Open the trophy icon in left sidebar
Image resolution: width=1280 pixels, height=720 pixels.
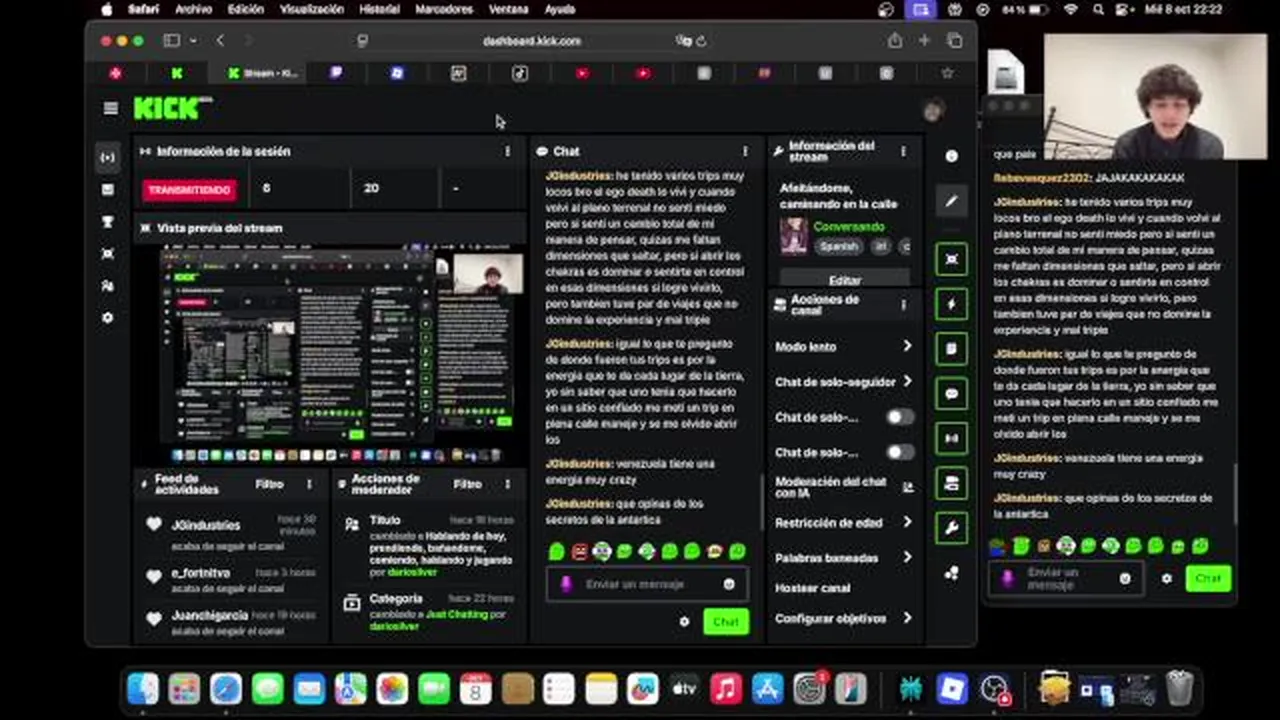click(108, 222)
